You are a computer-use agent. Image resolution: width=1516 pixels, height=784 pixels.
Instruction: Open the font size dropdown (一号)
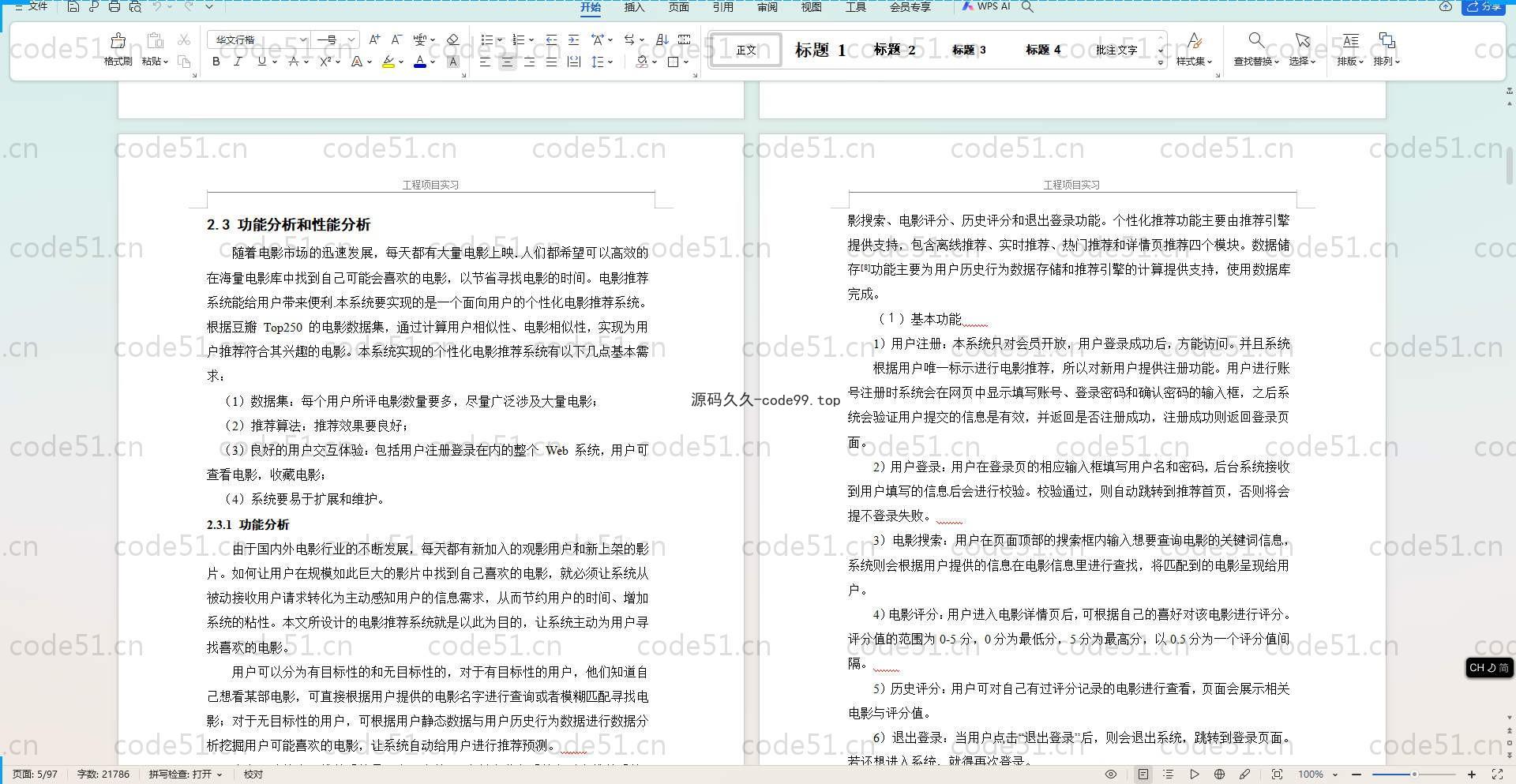(351, 39)
